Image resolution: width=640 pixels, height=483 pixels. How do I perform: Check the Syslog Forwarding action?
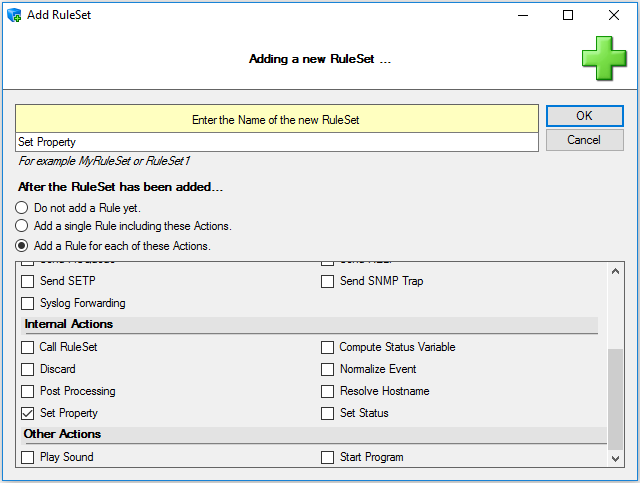pyautogui.click(x=27, y=303)
